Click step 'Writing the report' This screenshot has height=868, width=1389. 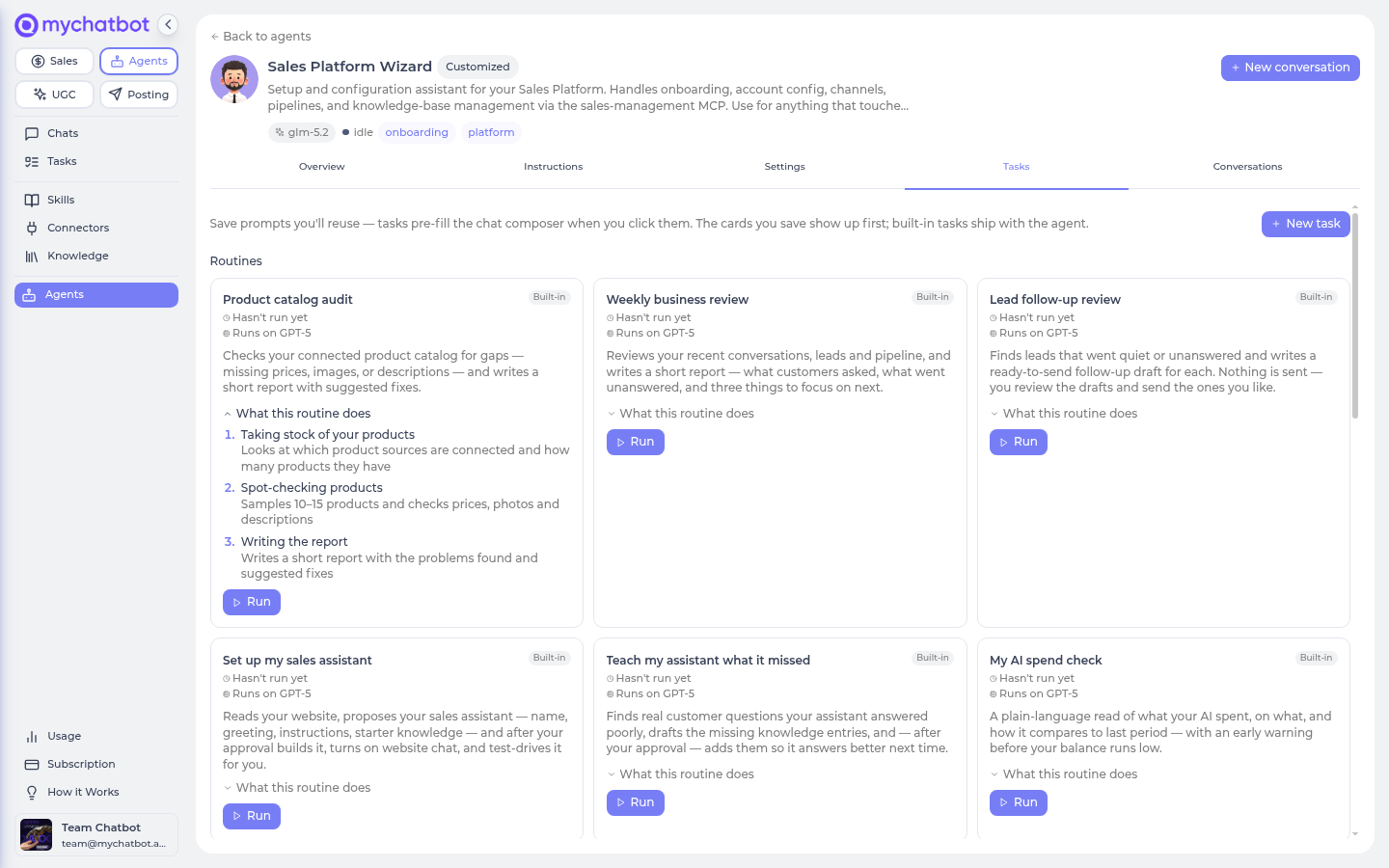294,542
